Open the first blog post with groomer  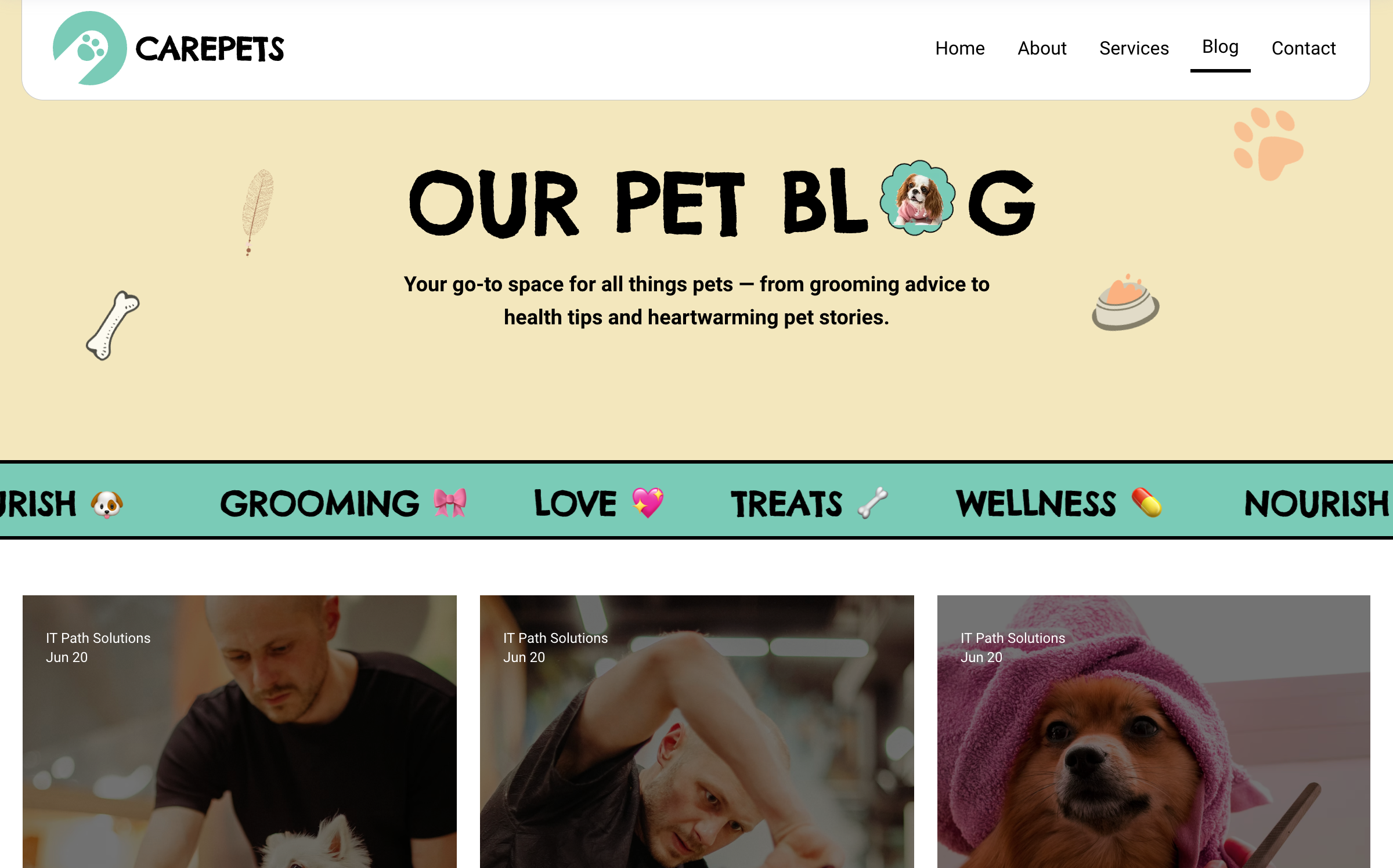coord(240,731)
